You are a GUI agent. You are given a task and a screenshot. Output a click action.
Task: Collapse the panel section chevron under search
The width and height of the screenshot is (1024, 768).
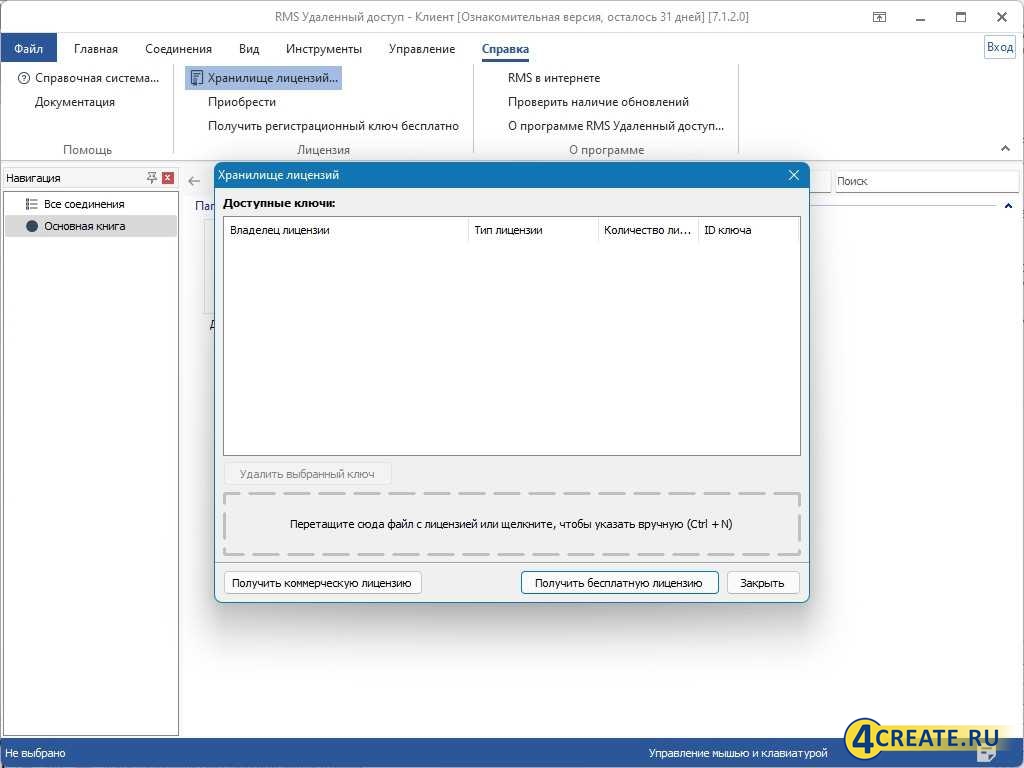pyautogui.click(x=1008, y=206)
